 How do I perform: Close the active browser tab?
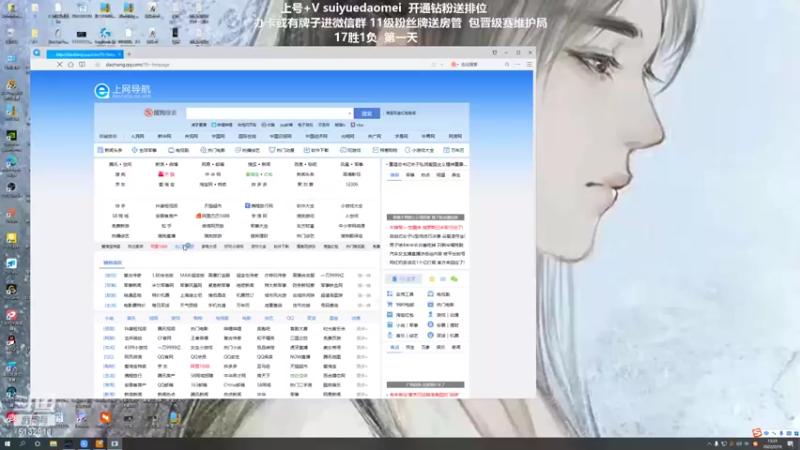(x=119, y=54)
